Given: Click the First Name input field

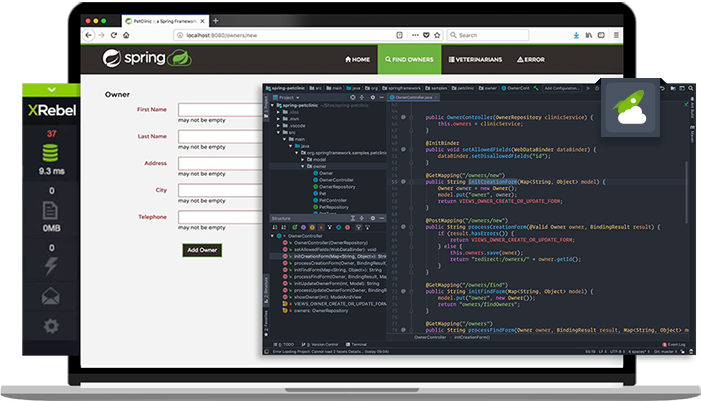Looking at the screenshot, I should 220,110.
